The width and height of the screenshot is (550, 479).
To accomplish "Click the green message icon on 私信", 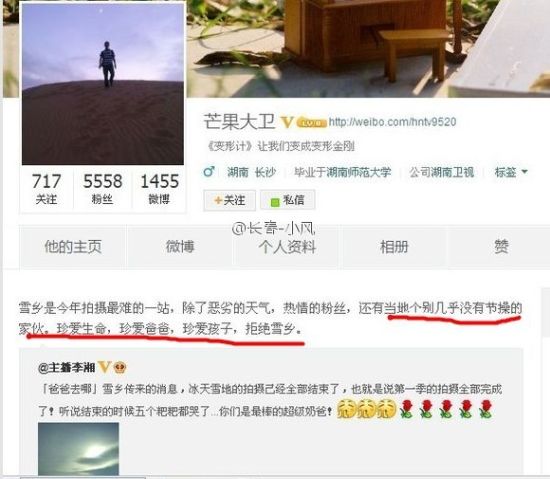I will pos(275,202).
